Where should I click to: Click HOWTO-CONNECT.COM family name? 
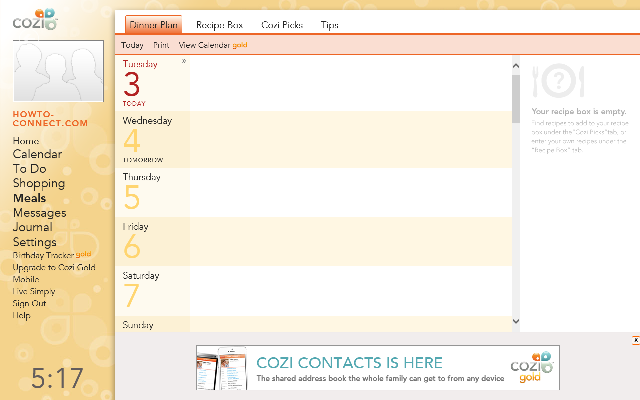(50, 119)
